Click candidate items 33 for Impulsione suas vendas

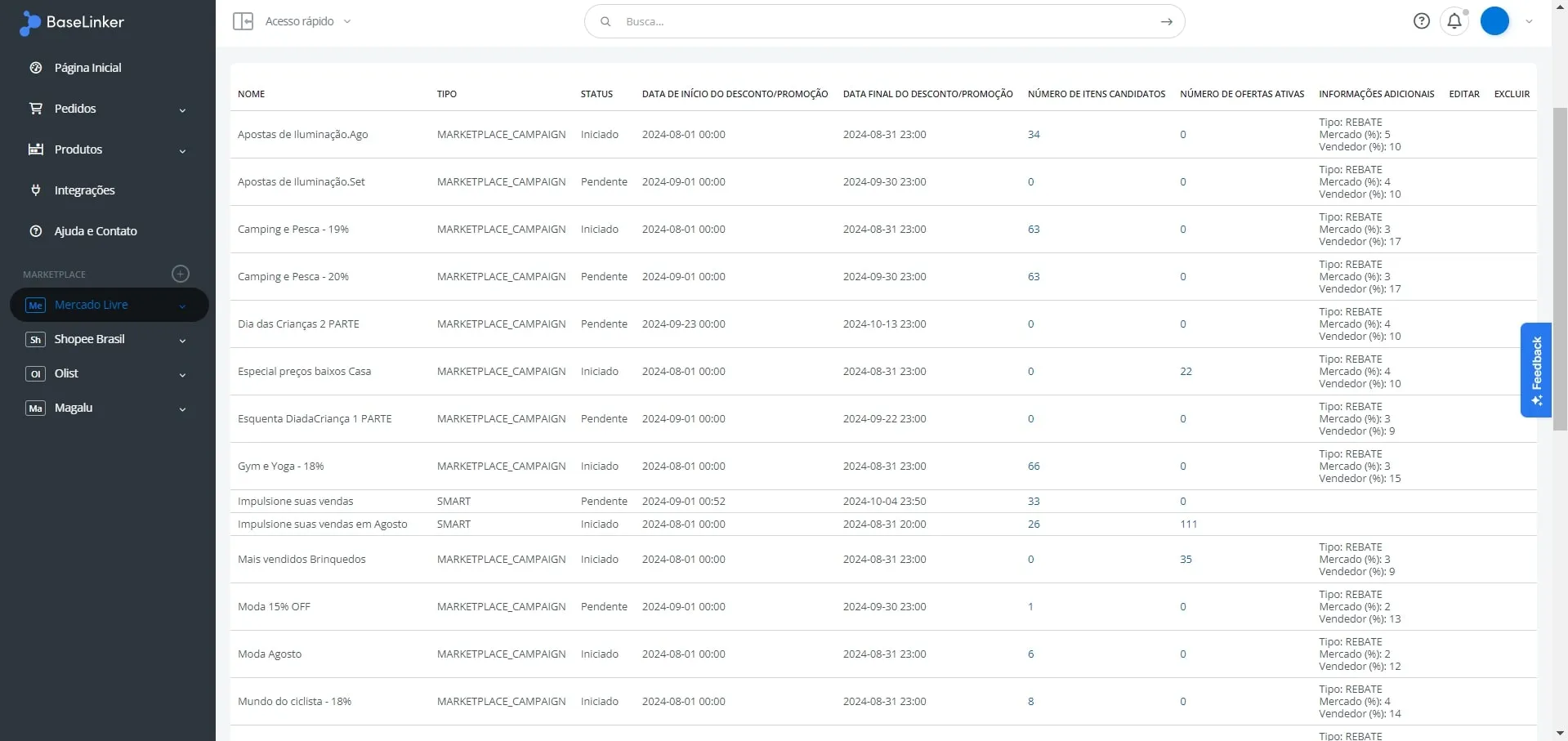(x=1034, y=502)
